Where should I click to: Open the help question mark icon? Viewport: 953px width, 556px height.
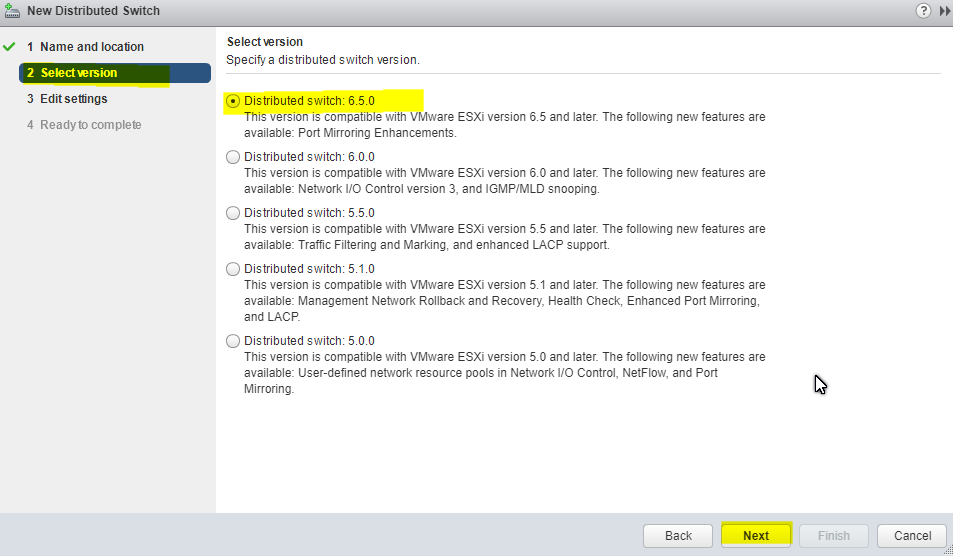923,10
